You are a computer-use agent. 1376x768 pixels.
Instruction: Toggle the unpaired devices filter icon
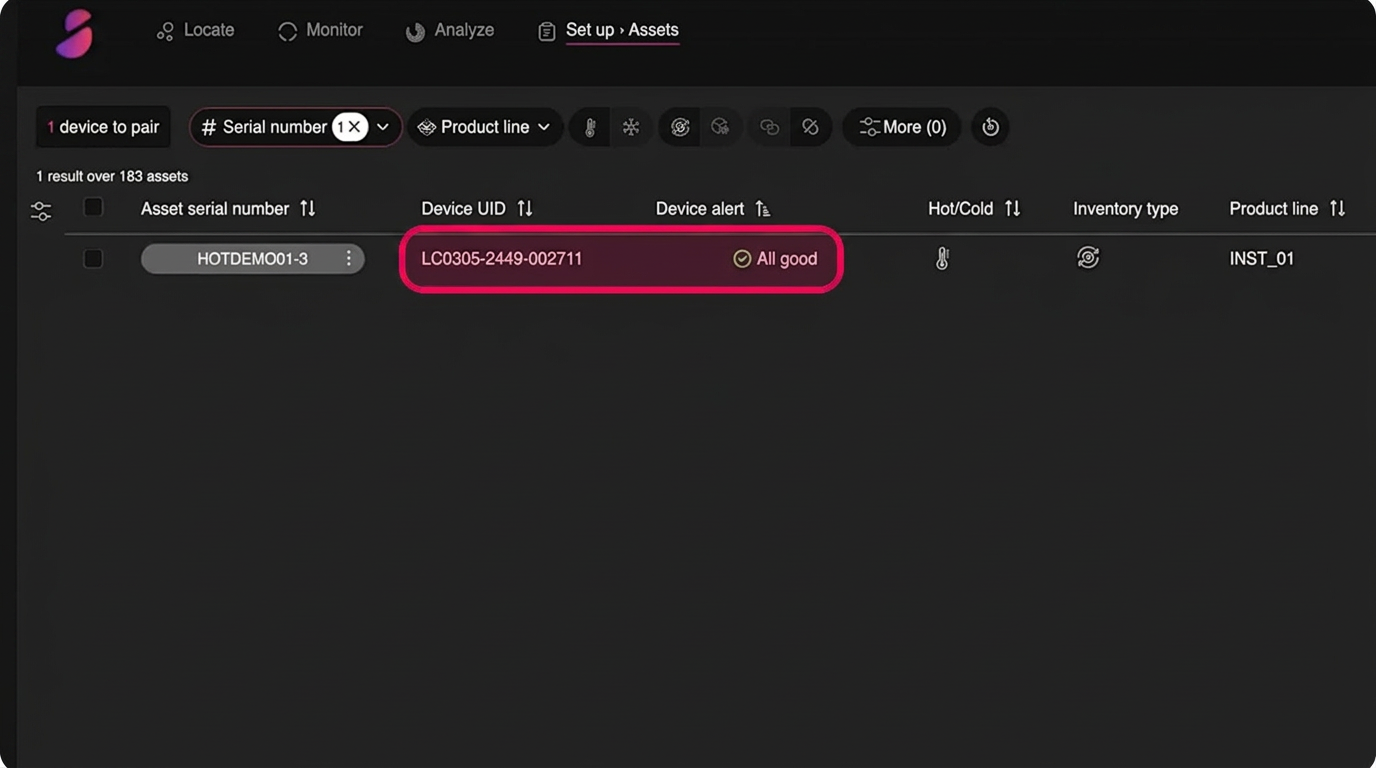[x=810, y=127]
